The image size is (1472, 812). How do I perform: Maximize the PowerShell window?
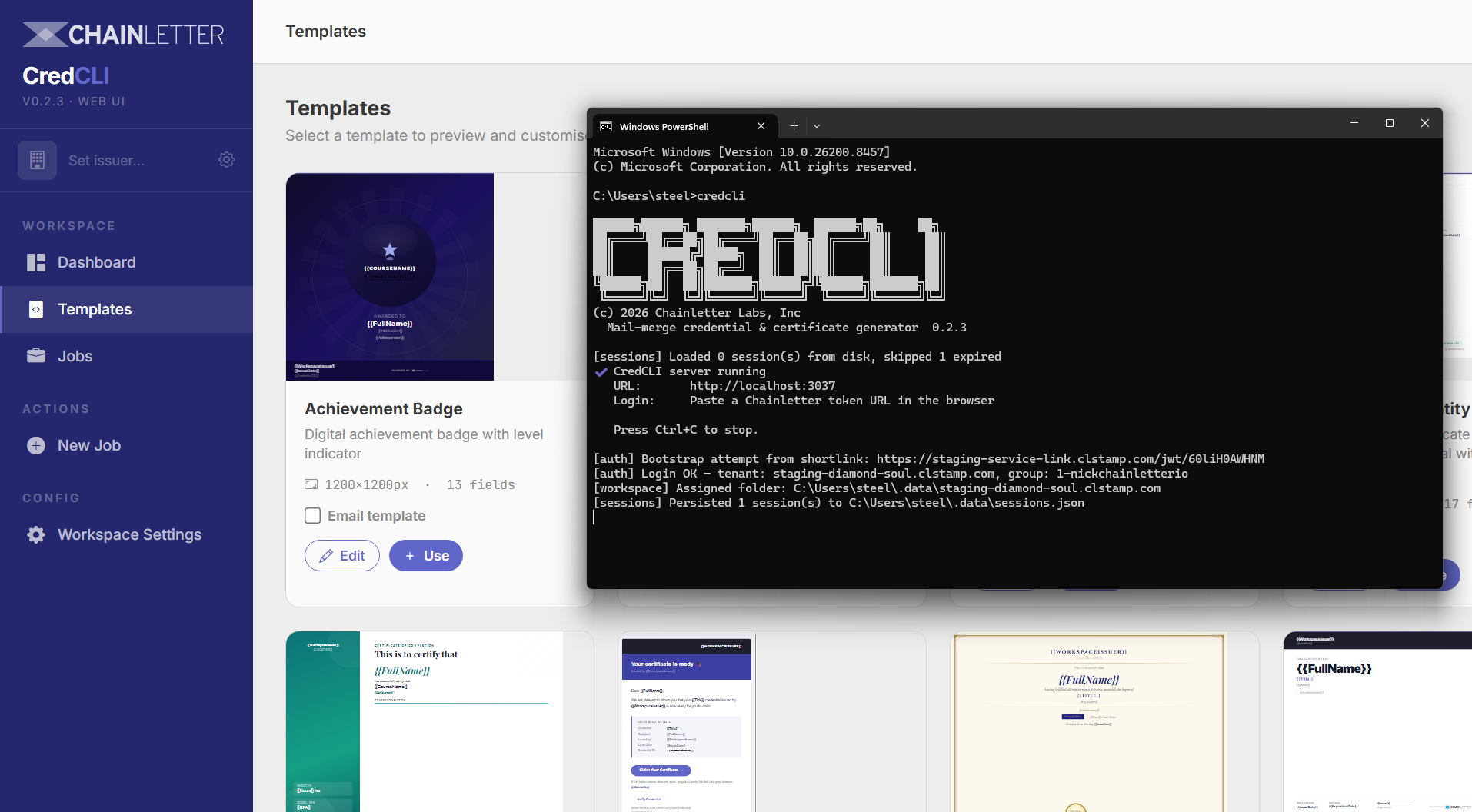coord(1390,123)
